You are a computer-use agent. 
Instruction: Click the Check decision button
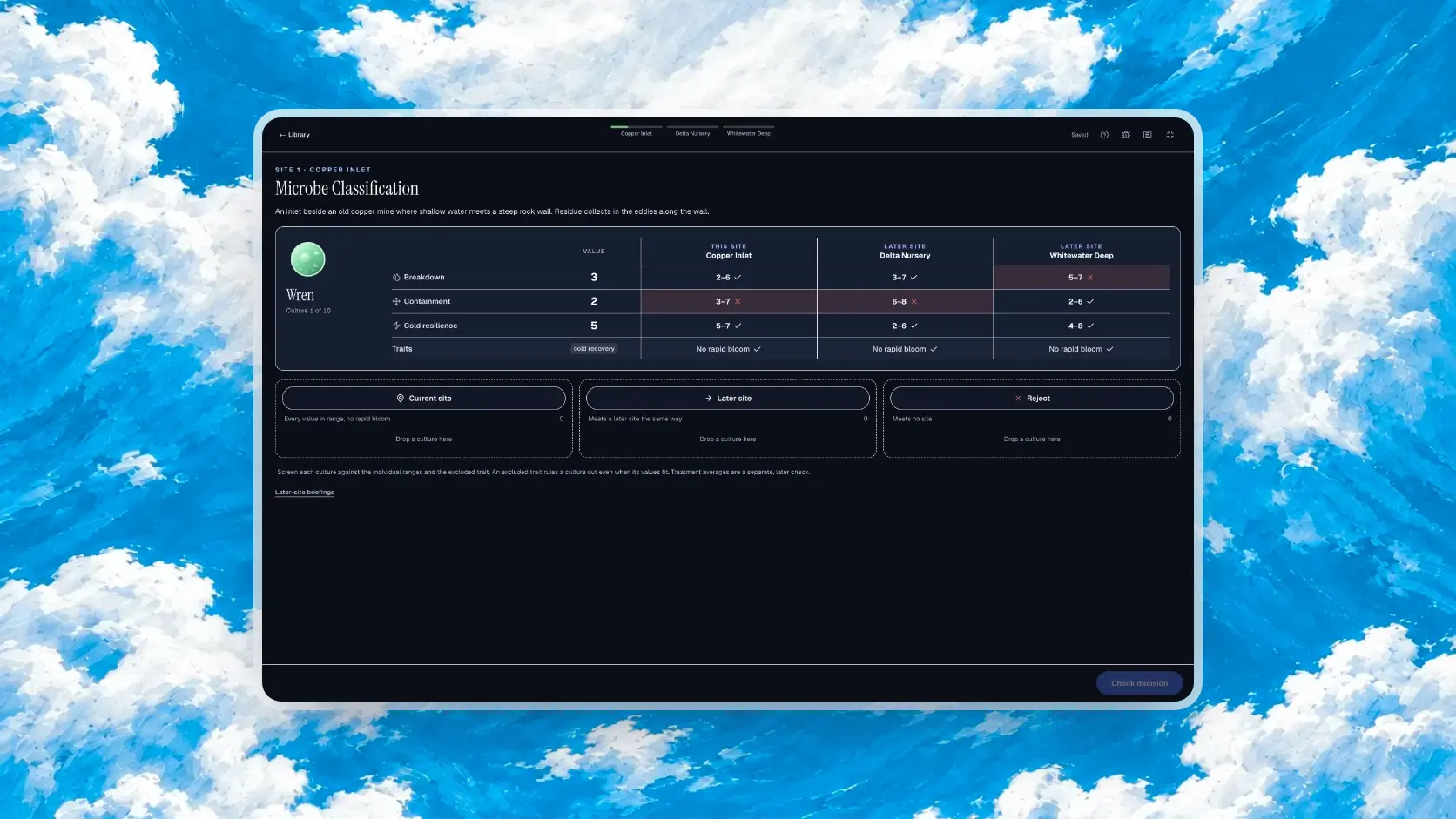(x=1139, y=683)
